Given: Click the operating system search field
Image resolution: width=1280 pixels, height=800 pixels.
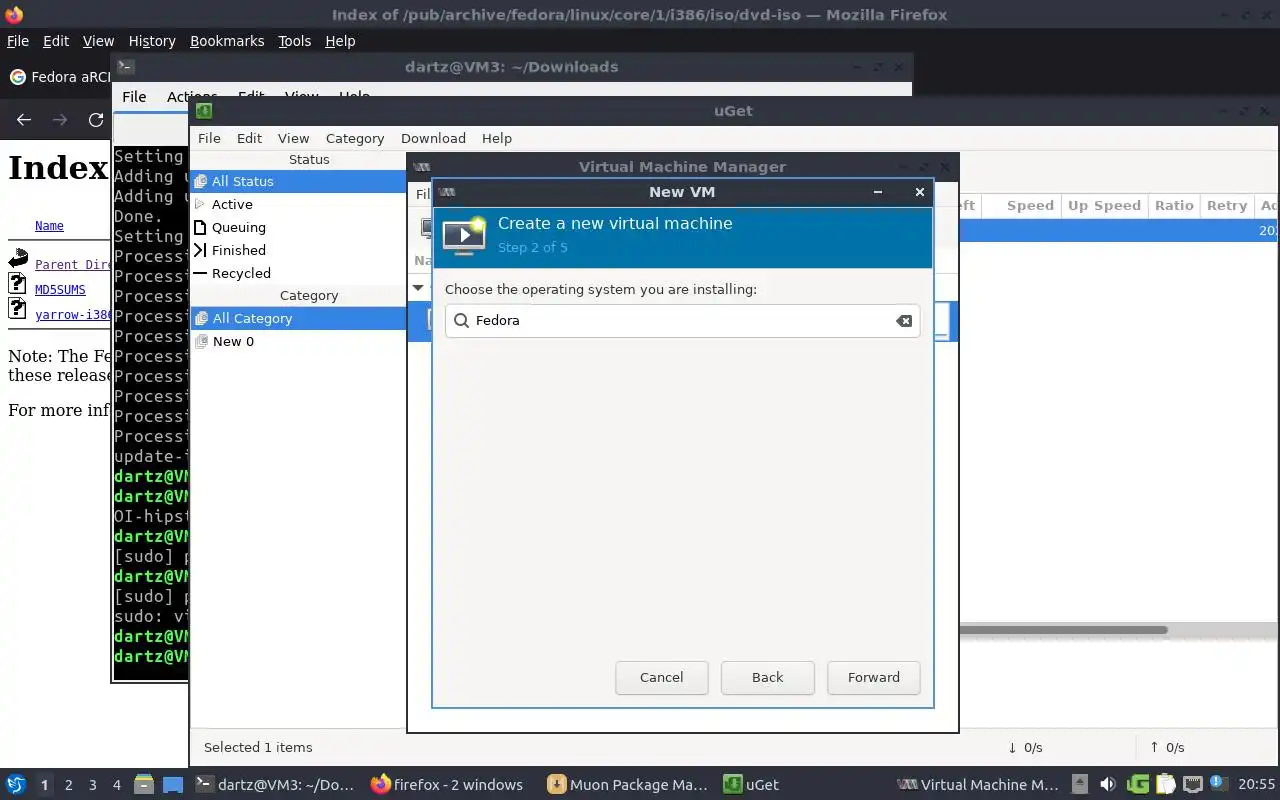Looking at the screenshot, I should (x=683, y=321).
